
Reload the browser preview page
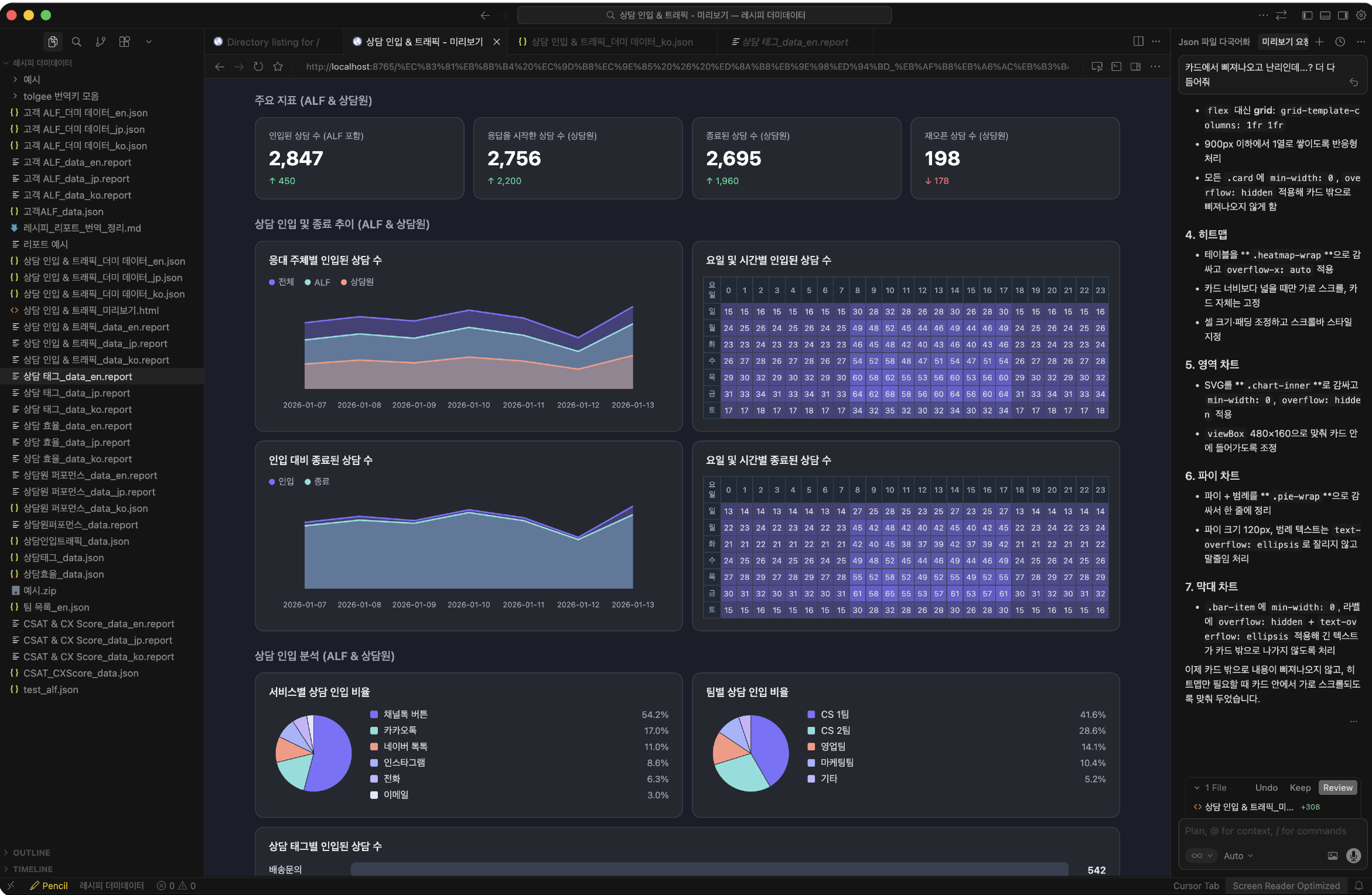coord(258,67)
